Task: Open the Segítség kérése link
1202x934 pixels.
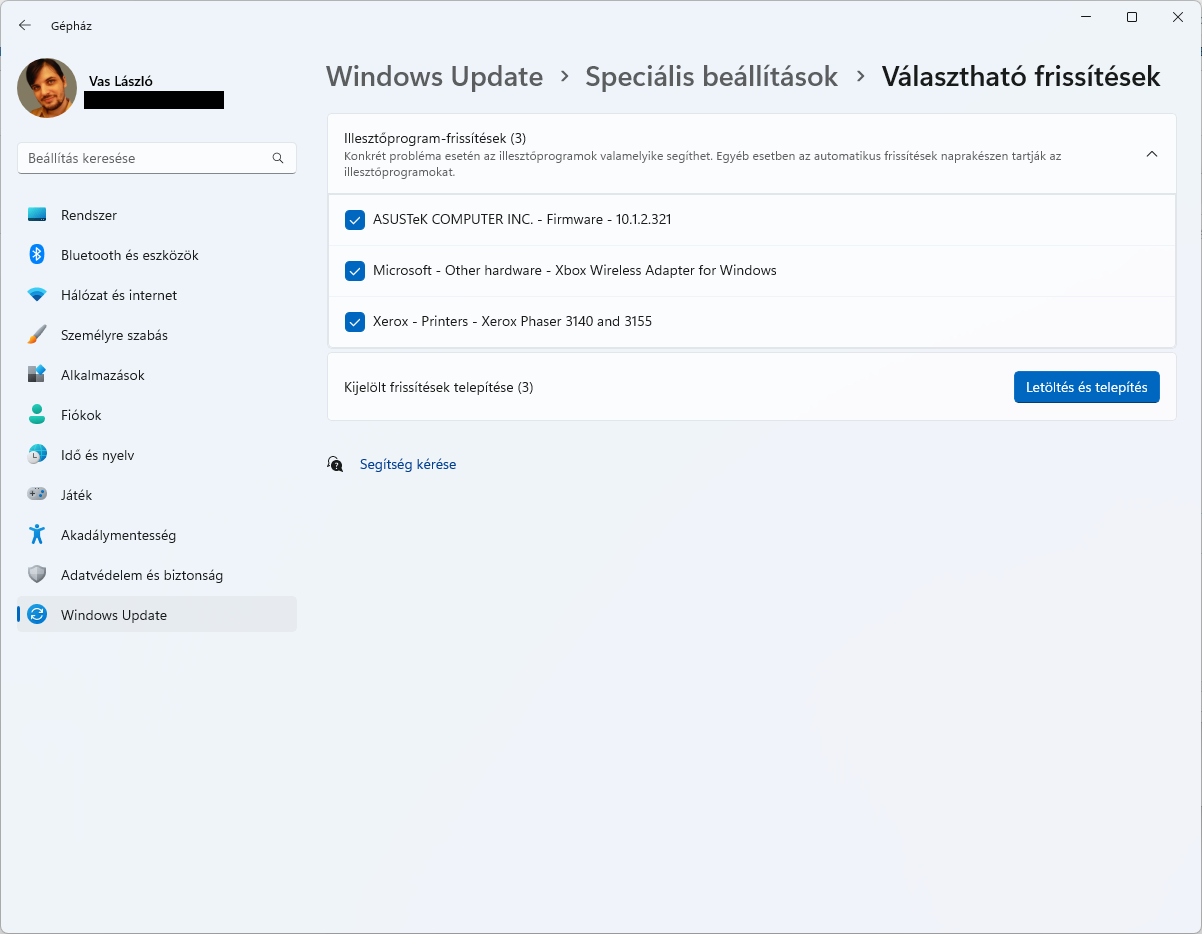Action: pyautogui.click(x=408, y=464)
